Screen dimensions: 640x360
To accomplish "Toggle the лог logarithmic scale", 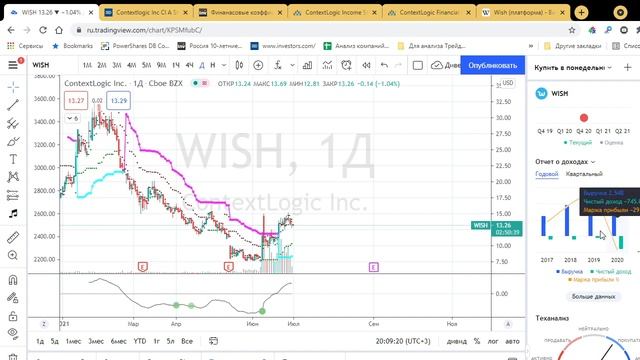I will coord(493,341).
